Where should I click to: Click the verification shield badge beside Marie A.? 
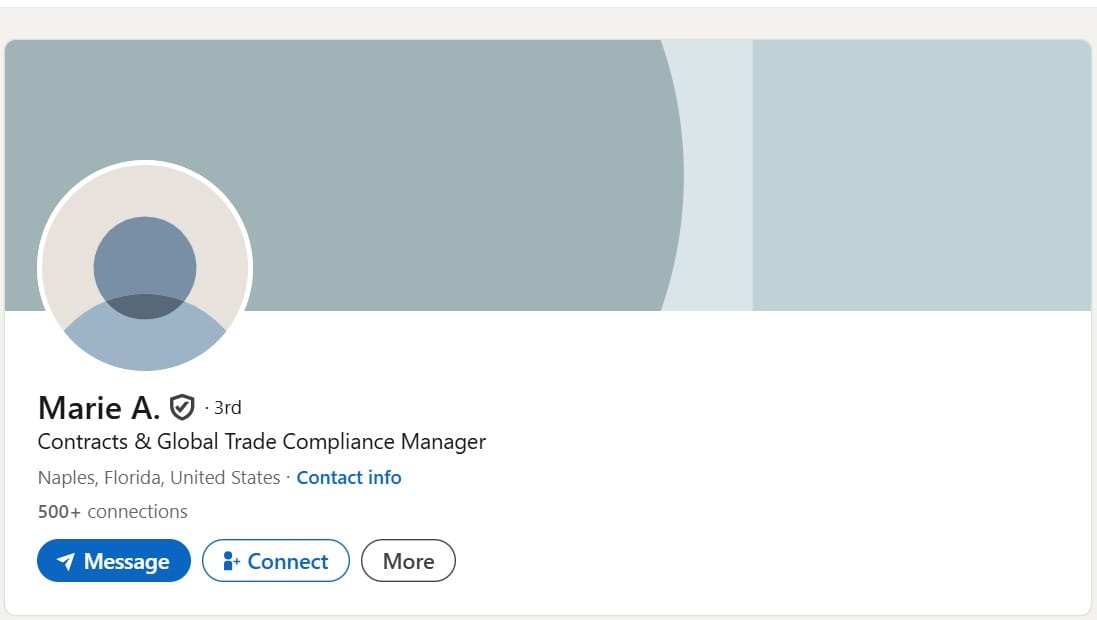pos(182,407)
